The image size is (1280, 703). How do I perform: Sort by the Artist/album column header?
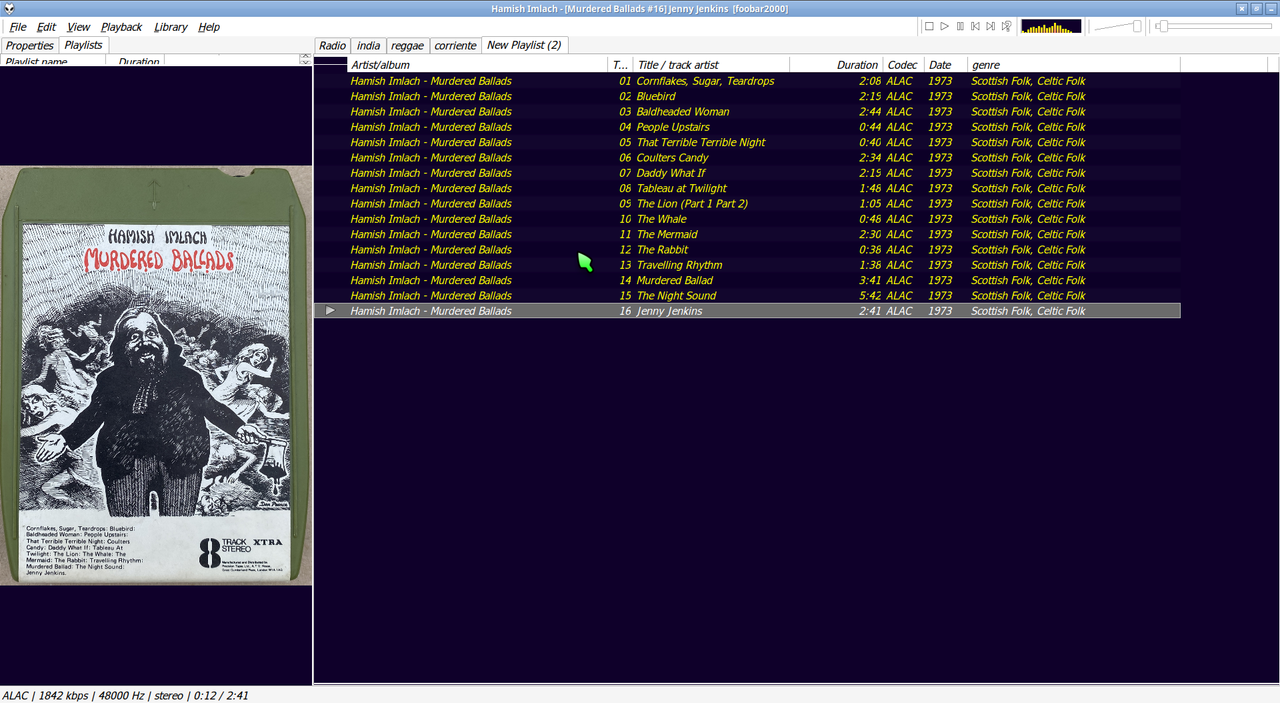pyautogui.click(x=478, y=65)
